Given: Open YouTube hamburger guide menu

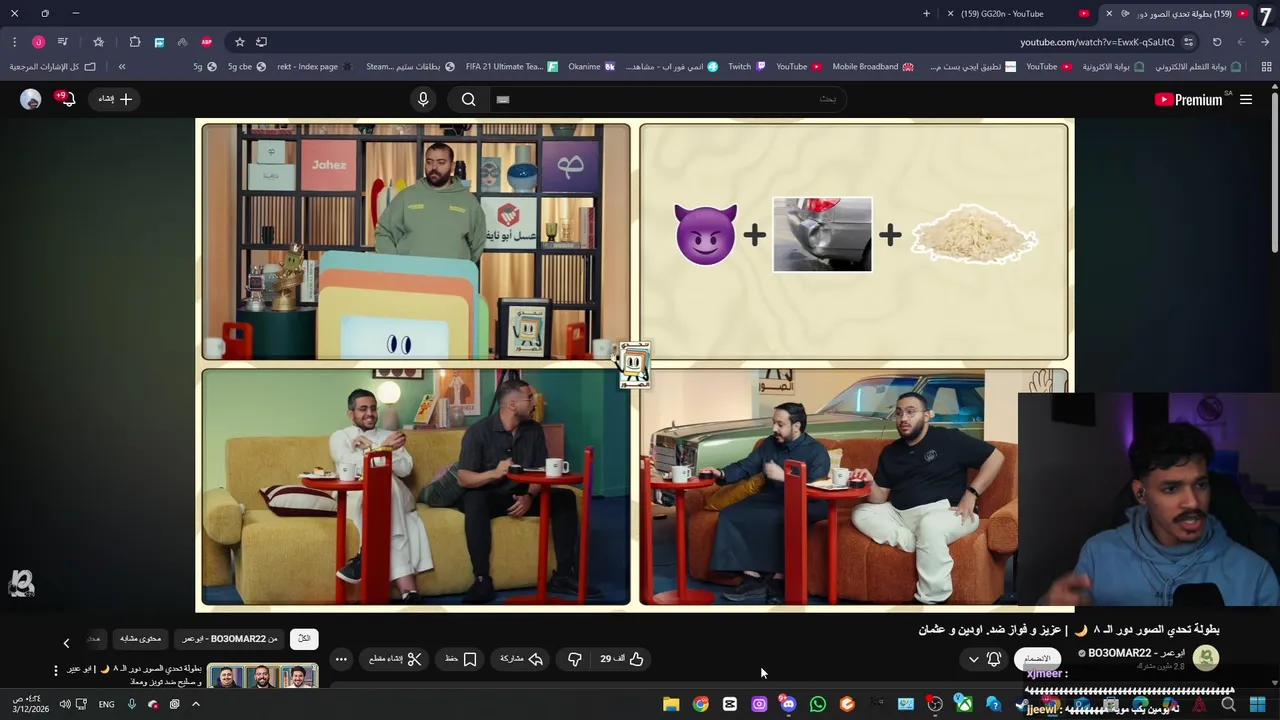Looking at the screenshot, I should click(x=1246, y=99).
